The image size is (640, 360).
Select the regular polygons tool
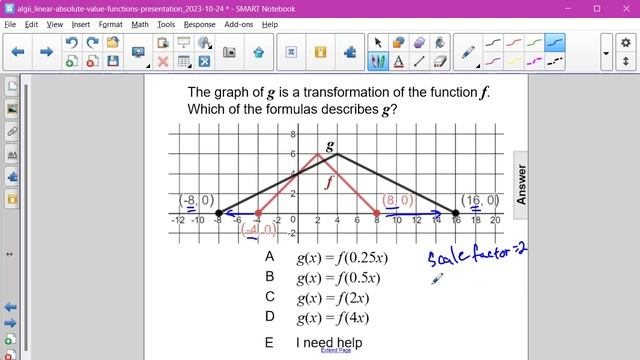tap(419, 42)
